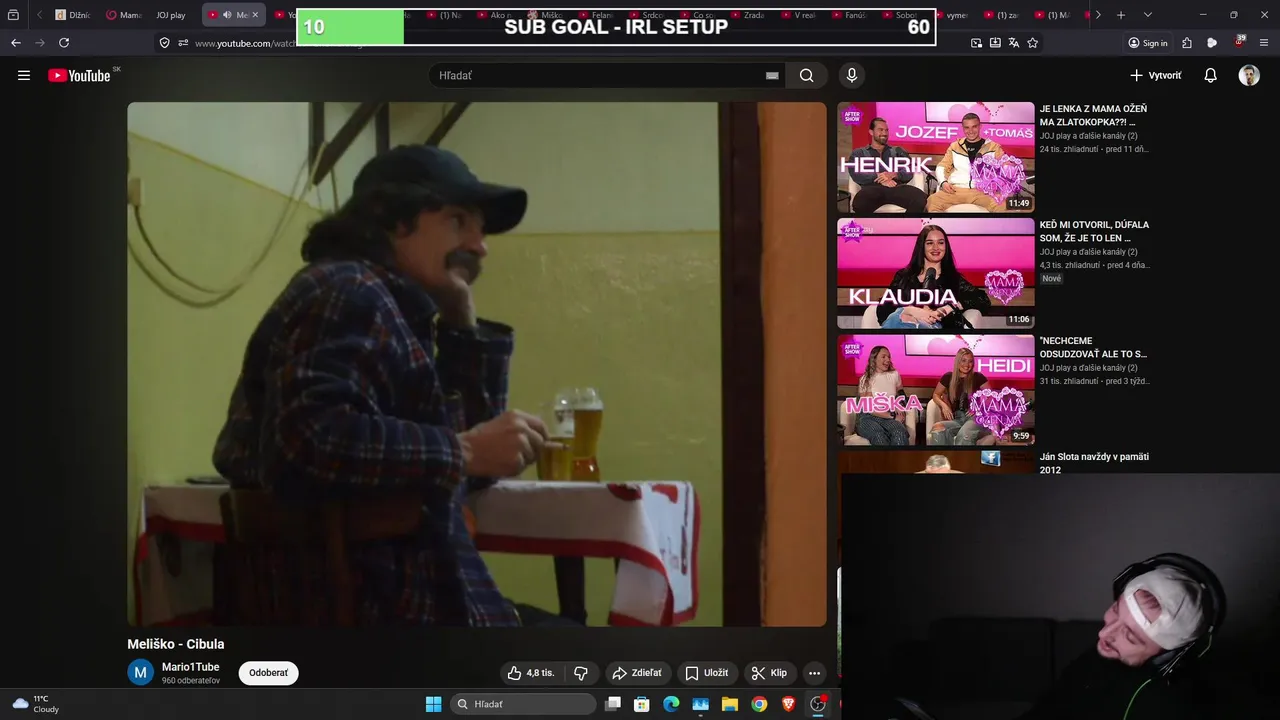Screen dimensions: 1280x720
Task: Bookmark this page with star icon
Action: [1033, 43]
